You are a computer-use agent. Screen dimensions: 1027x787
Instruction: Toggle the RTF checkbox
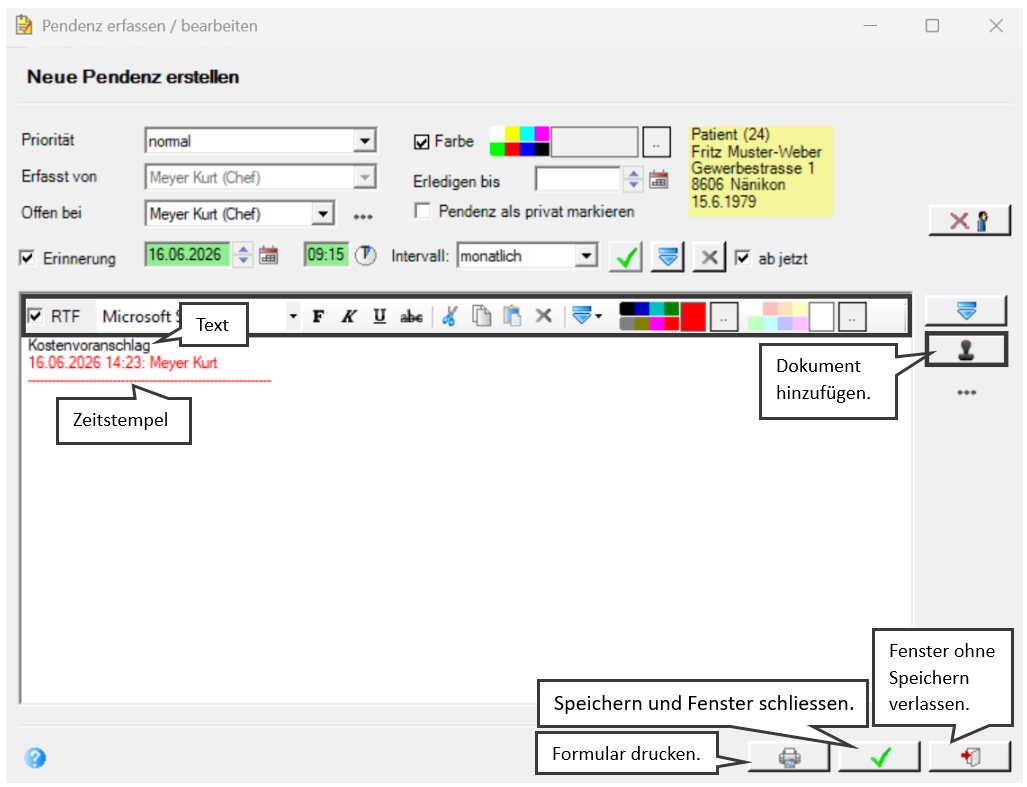(35, 316)
